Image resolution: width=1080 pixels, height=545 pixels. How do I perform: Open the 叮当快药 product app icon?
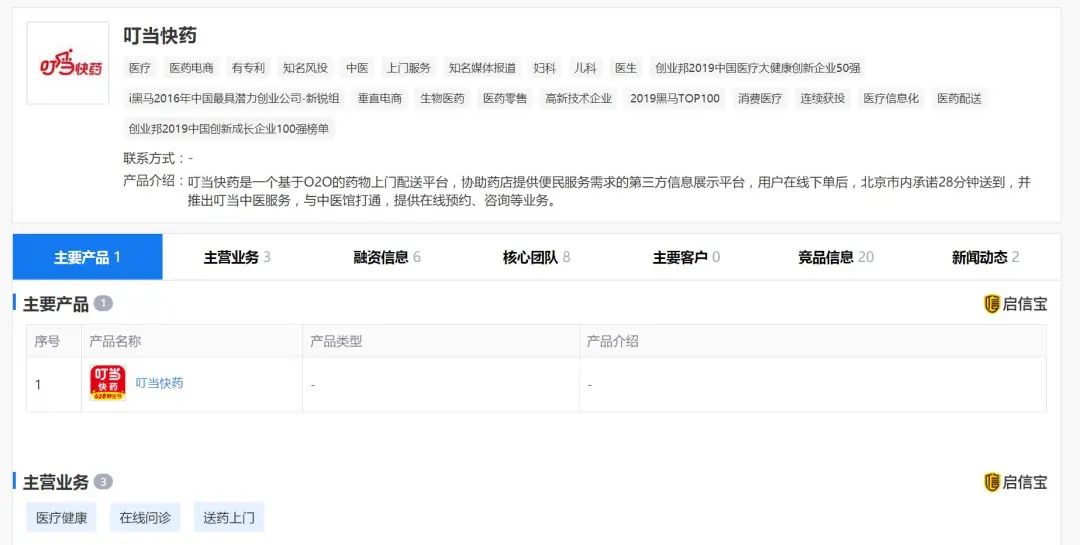107,384
